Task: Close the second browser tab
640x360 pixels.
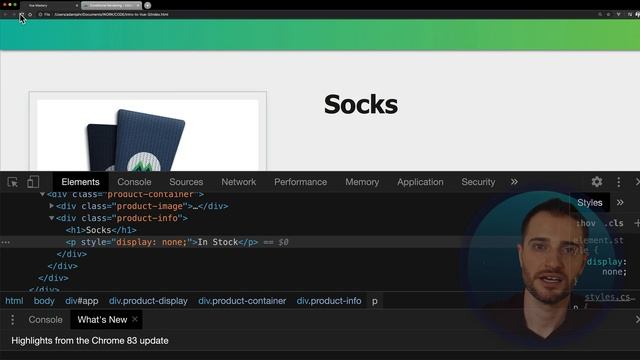Action: point(138,6)
